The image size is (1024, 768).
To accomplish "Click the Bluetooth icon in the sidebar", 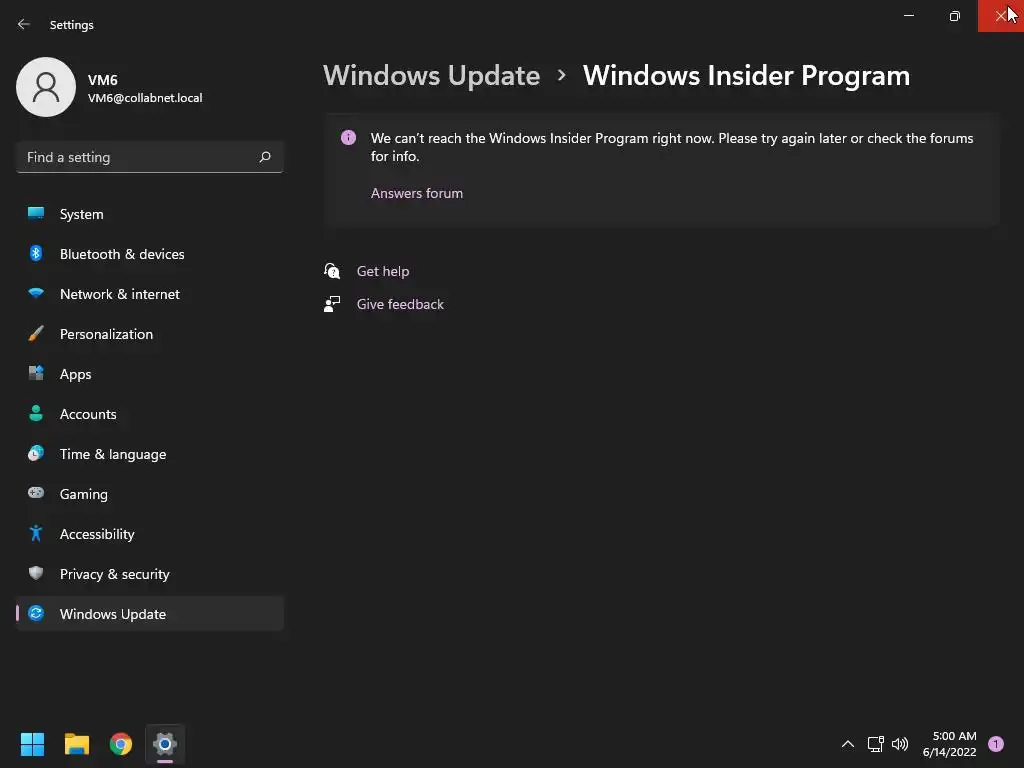I will pyautogui.click(x=36, y=253).
